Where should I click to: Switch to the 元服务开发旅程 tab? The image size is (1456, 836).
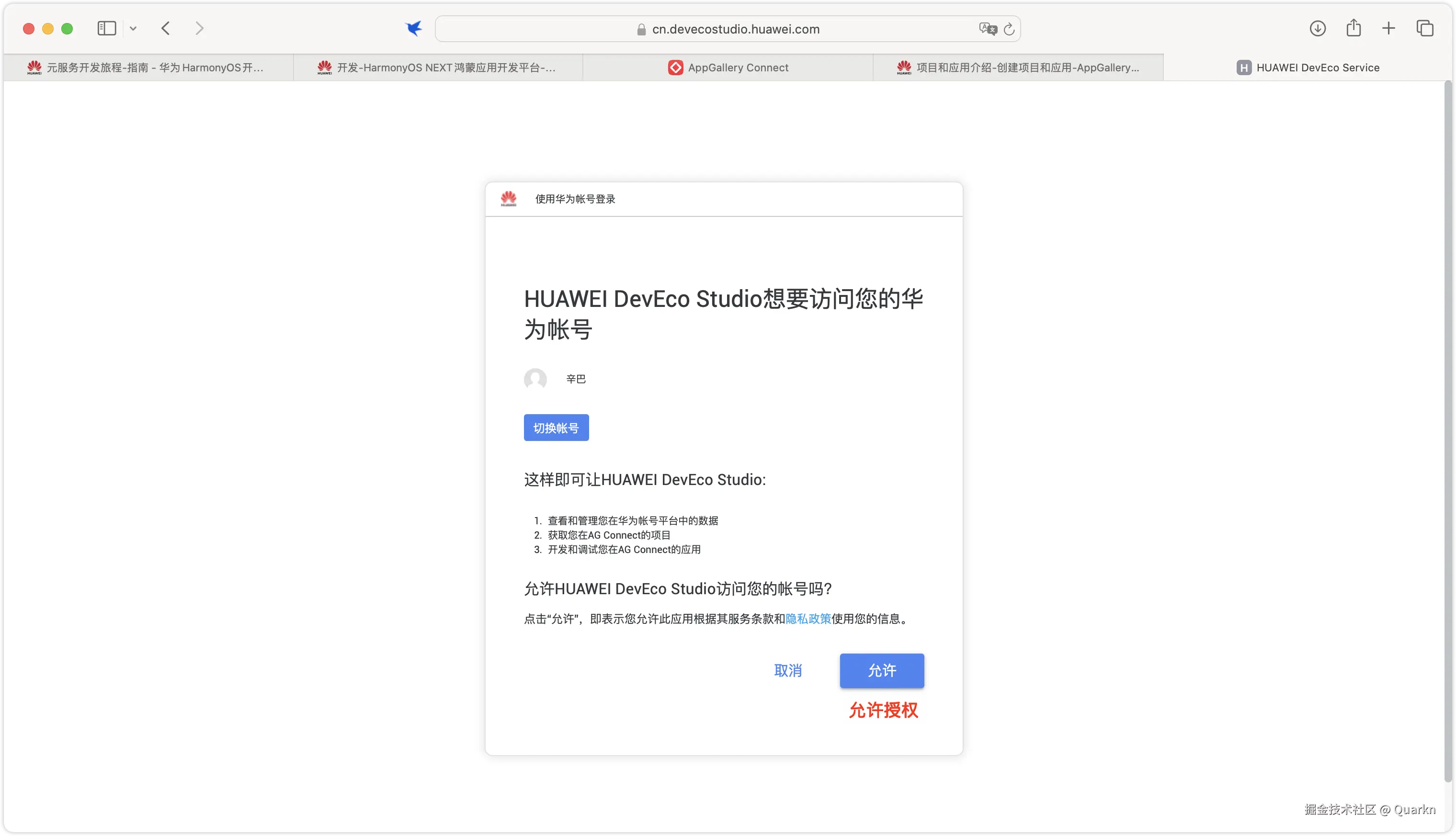coord(148,68)
